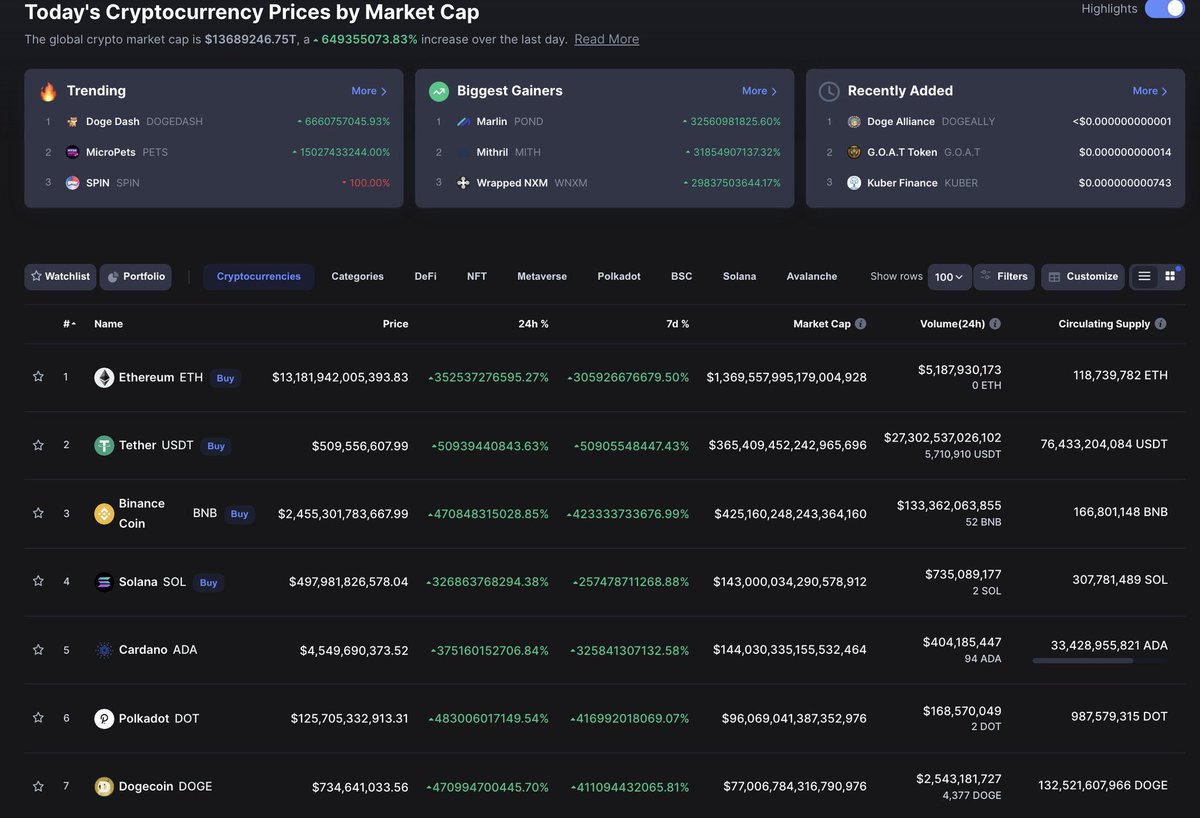The image size is (1200, 818).
Task: Click the Polkadot logo icon
Action: 104,718
